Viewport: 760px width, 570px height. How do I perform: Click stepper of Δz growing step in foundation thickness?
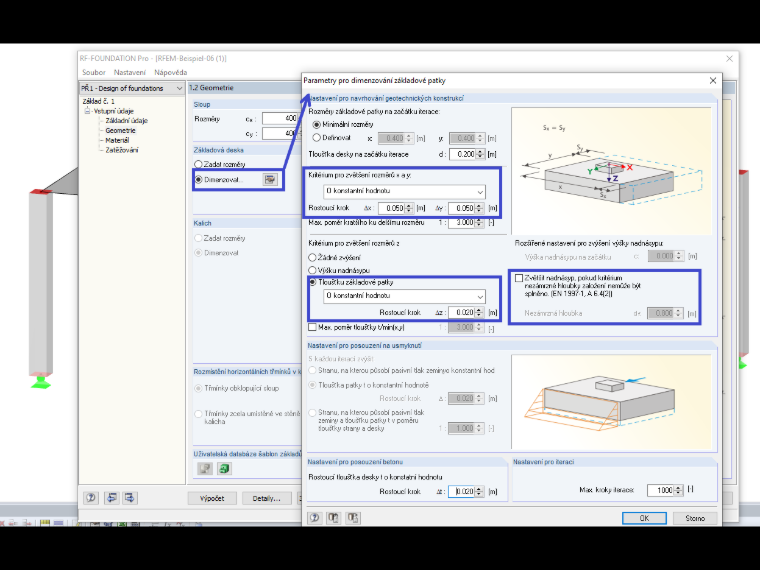[479, 313]
